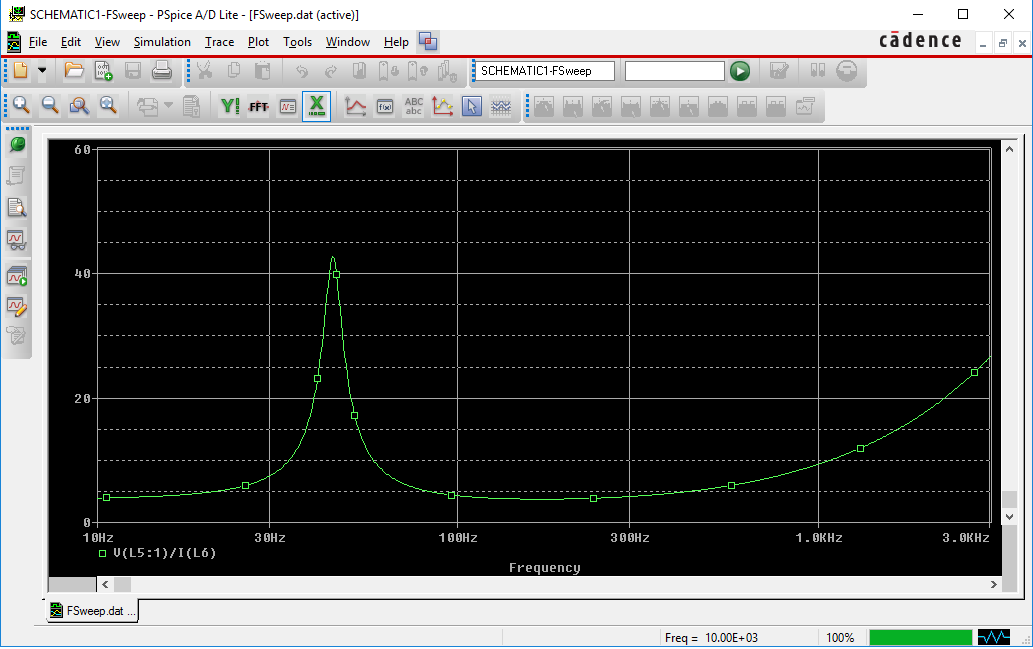
Task: Open a file with the folder icon
Action: click(x=74, y=71)
